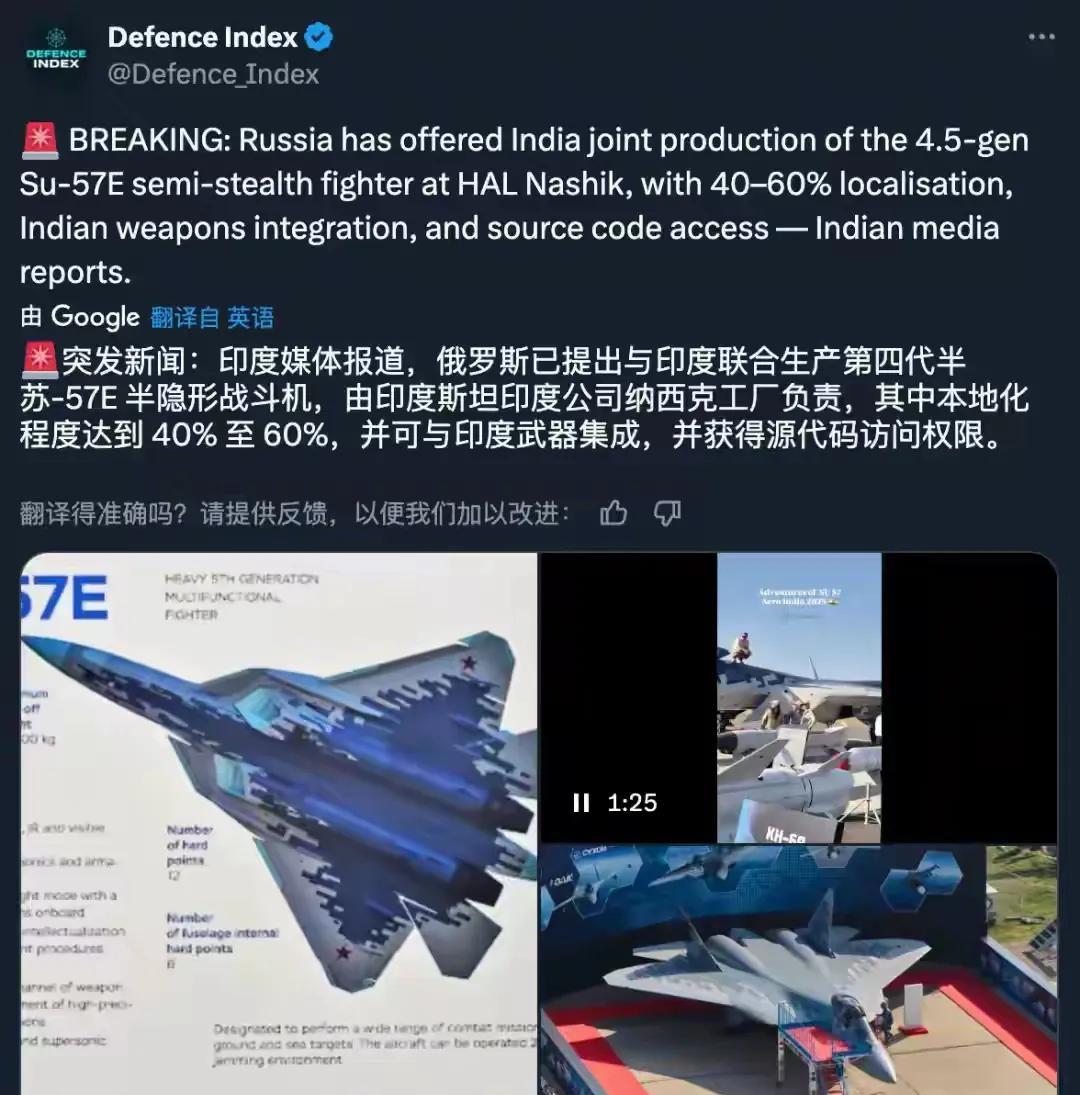Click the translation feedback prompt text
The width and height of the screenshot is (1080, 1095).
coord(295,513)
